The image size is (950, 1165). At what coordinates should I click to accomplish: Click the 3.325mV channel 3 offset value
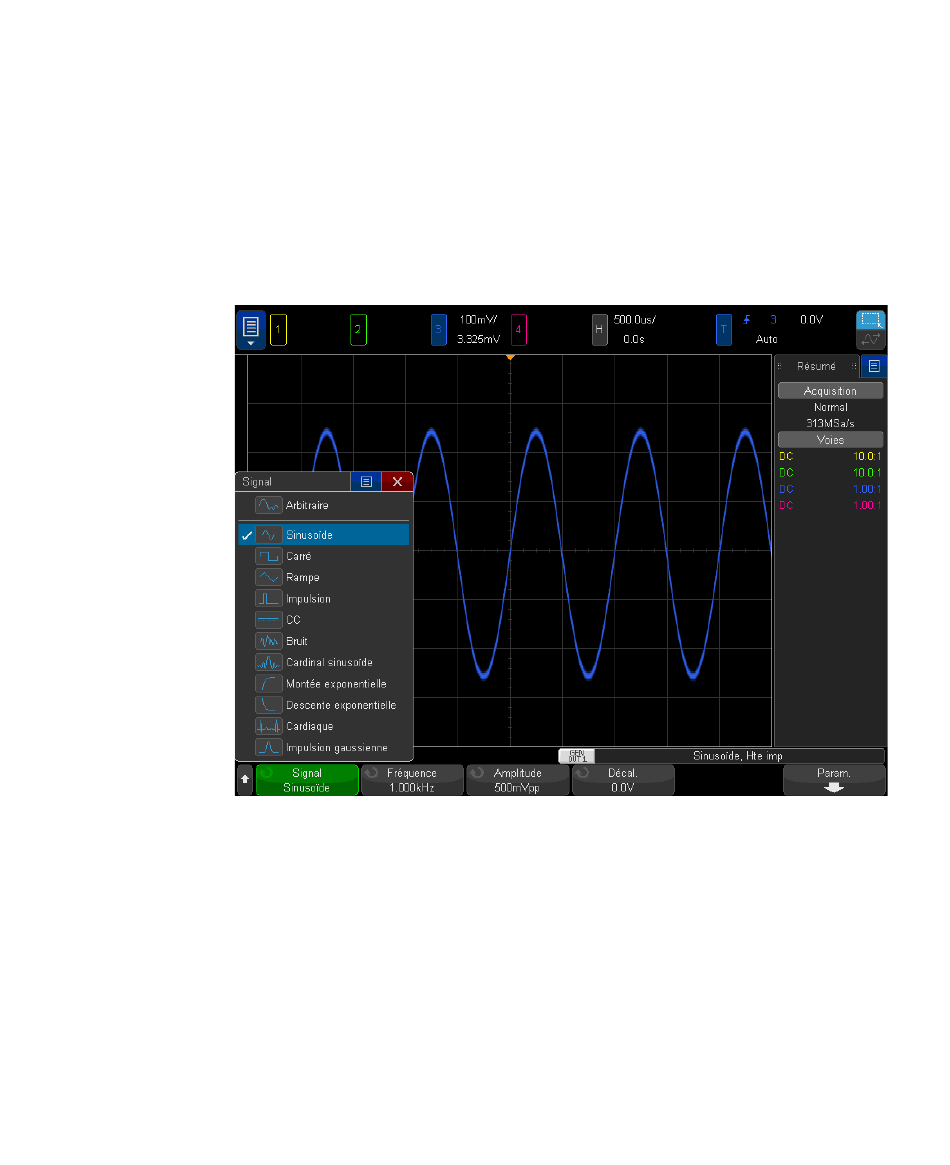pos(478,340)
